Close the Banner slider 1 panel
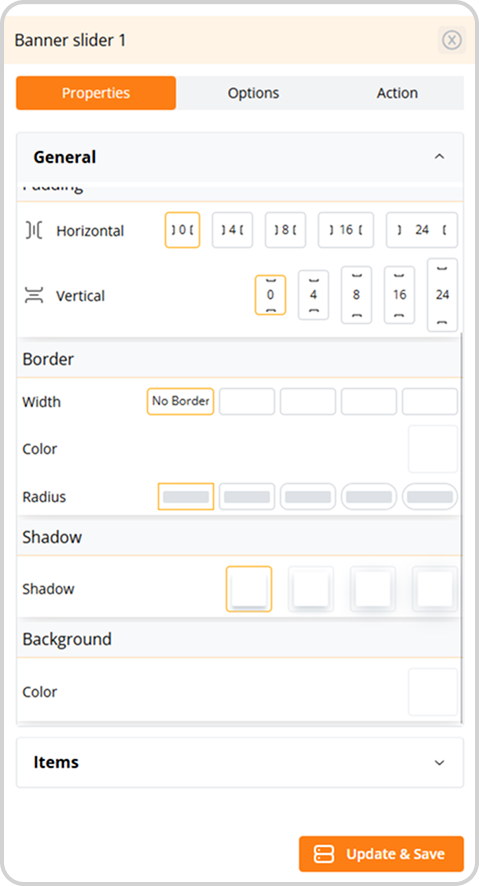The width and height of the screenshot is (479, 886). point(451,40)
